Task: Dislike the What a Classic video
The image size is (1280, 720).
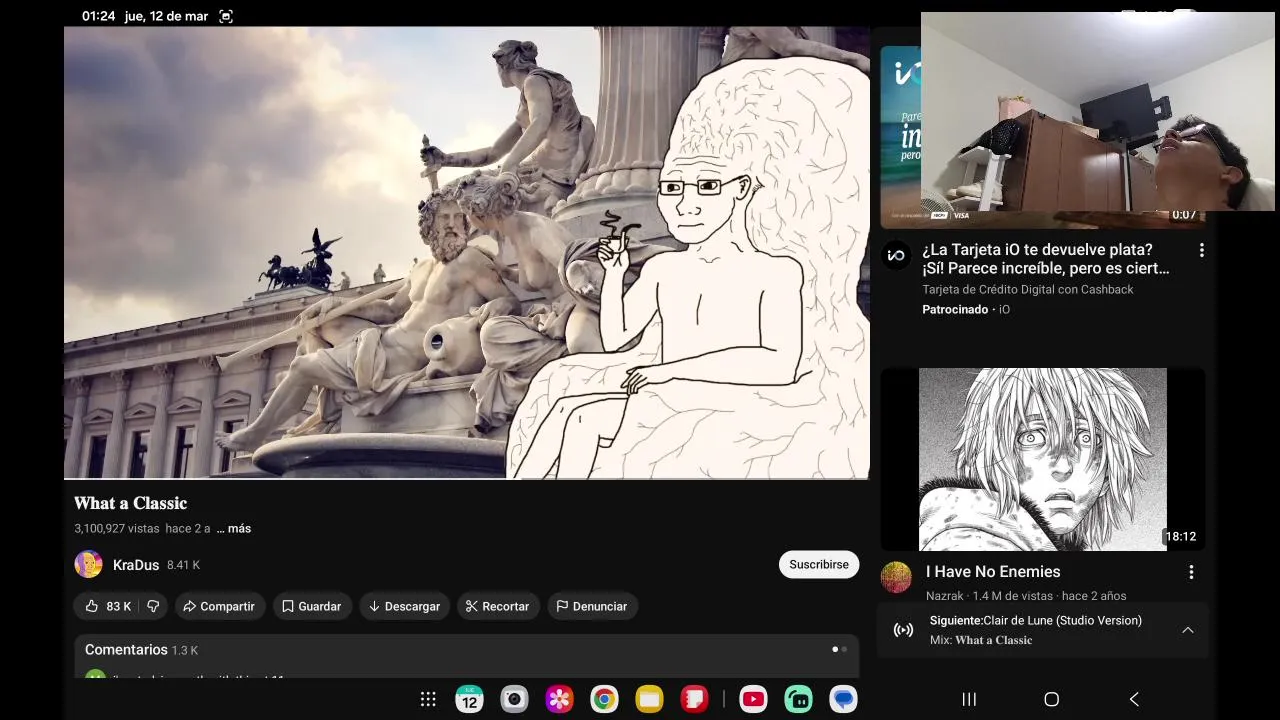Action: (153, 606)
